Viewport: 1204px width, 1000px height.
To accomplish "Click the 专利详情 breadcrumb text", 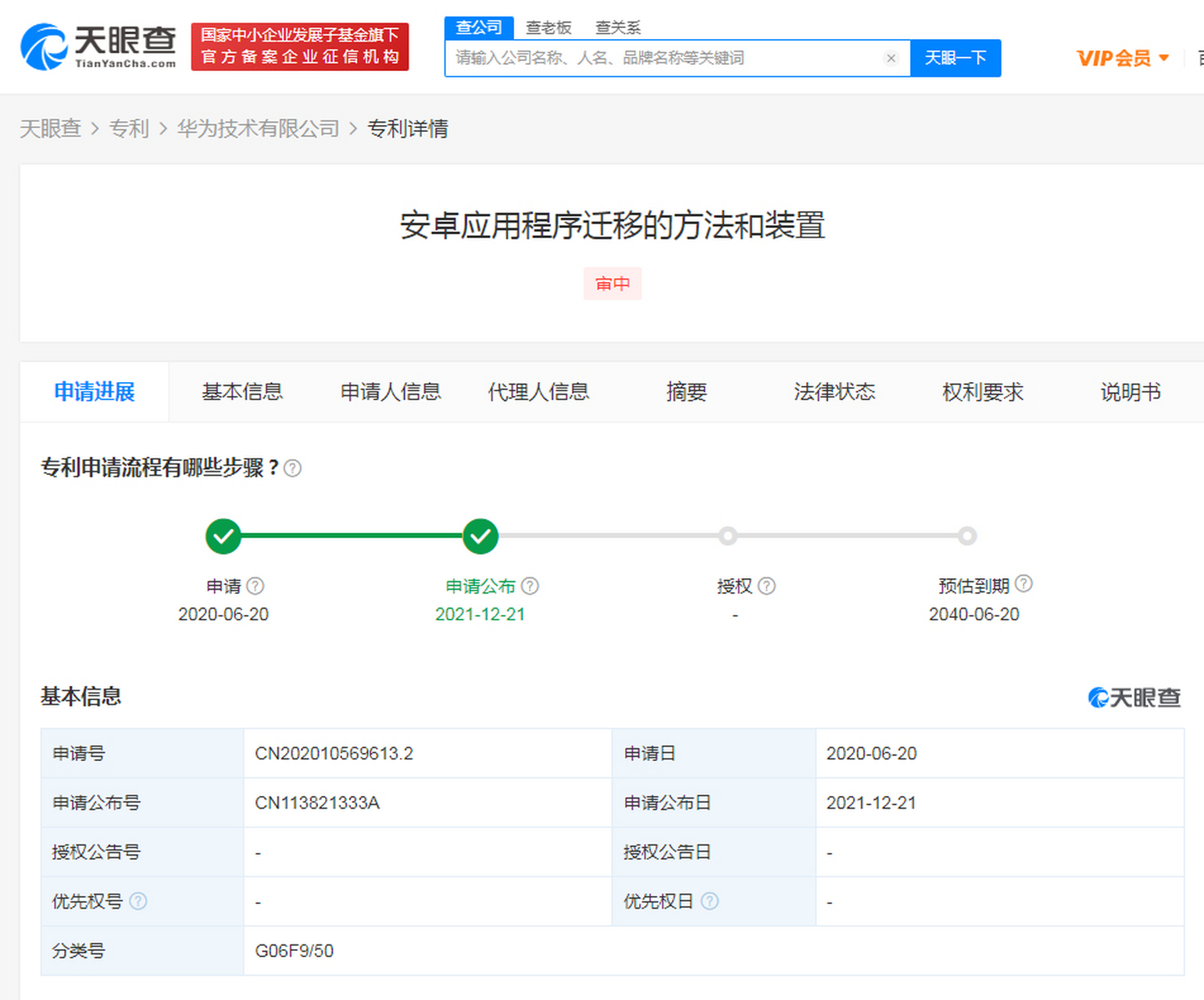I will coord(408,129).
